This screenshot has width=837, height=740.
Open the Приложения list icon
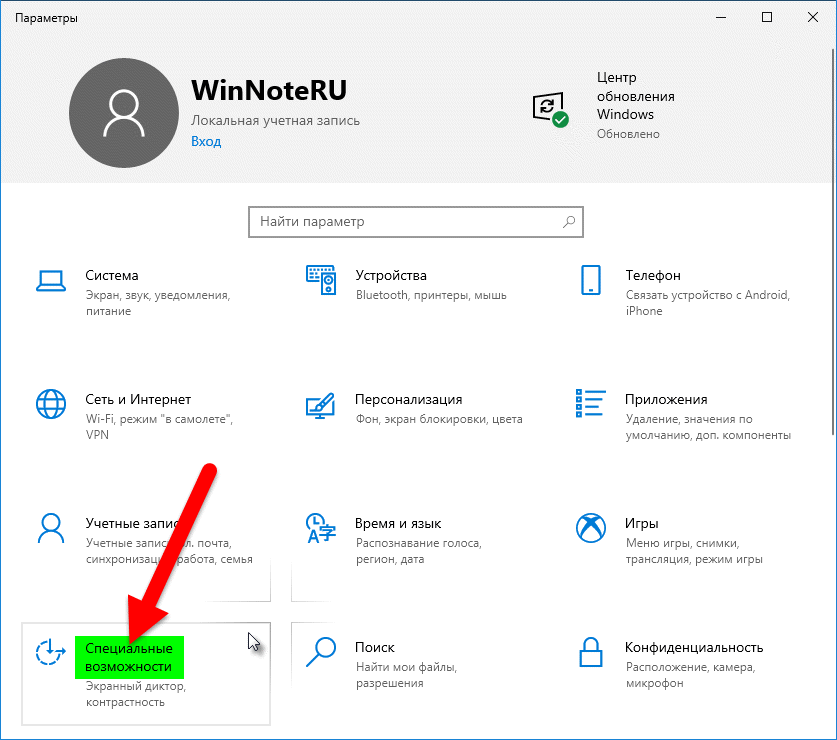pos(590,404)
